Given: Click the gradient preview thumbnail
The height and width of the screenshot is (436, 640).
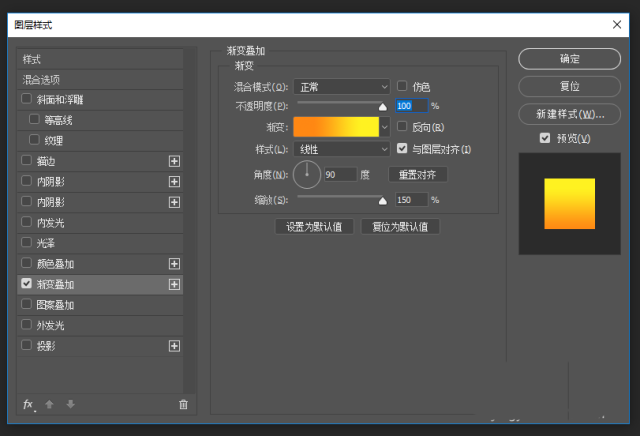Looking at the screenshot, I should [569, 204].
